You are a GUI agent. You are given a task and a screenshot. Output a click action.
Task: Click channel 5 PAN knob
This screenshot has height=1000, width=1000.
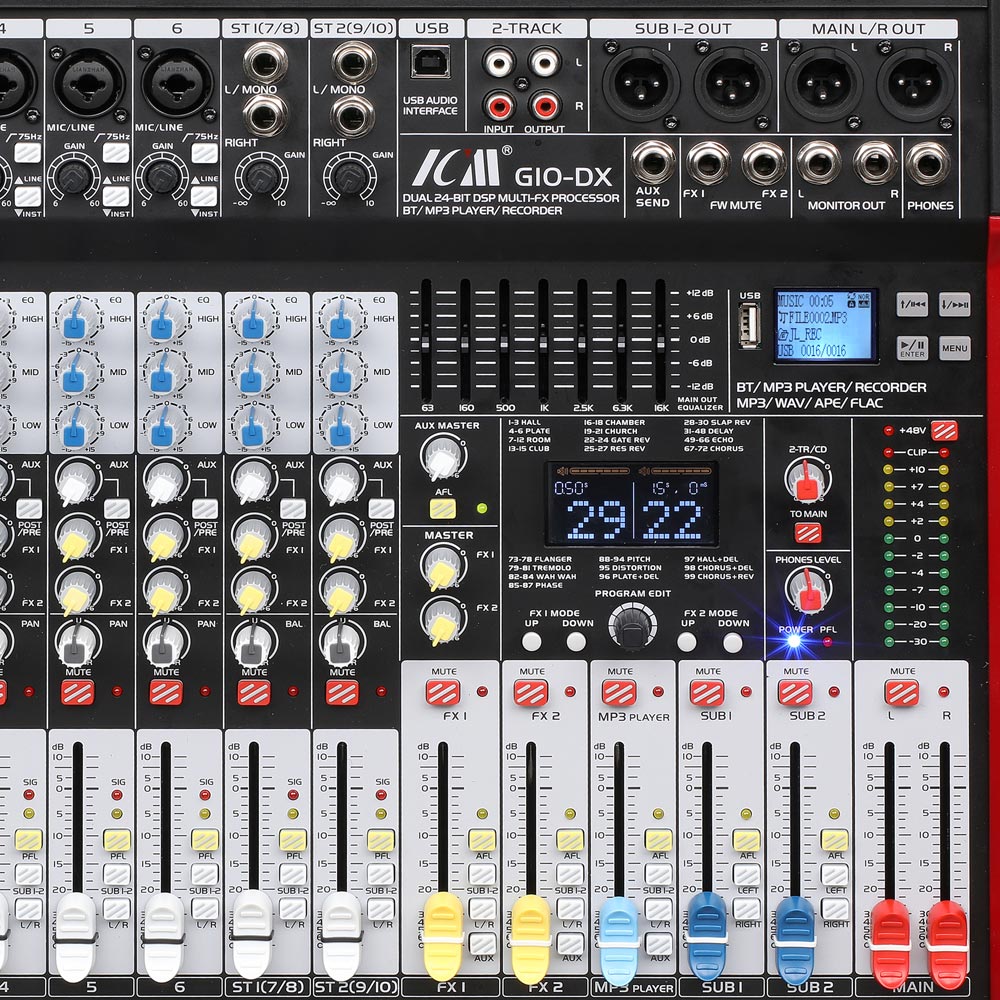(78, 643)
